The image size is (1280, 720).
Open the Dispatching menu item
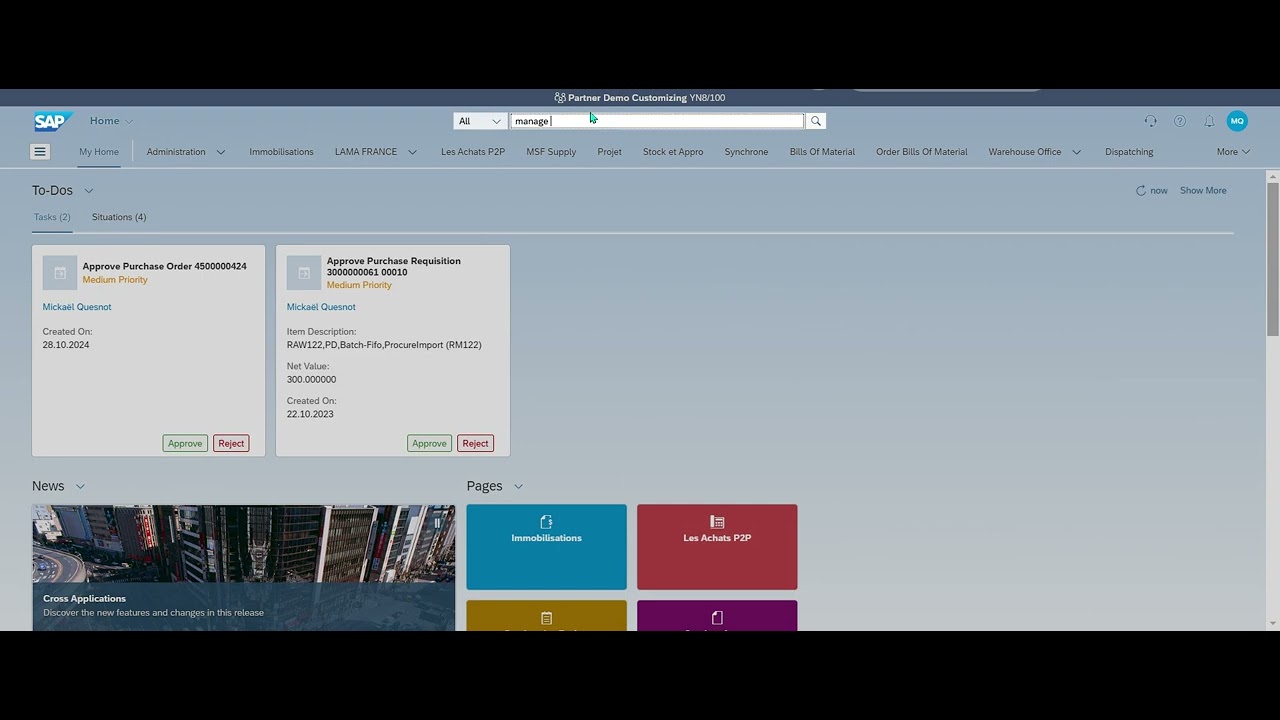coord(1129,152)
